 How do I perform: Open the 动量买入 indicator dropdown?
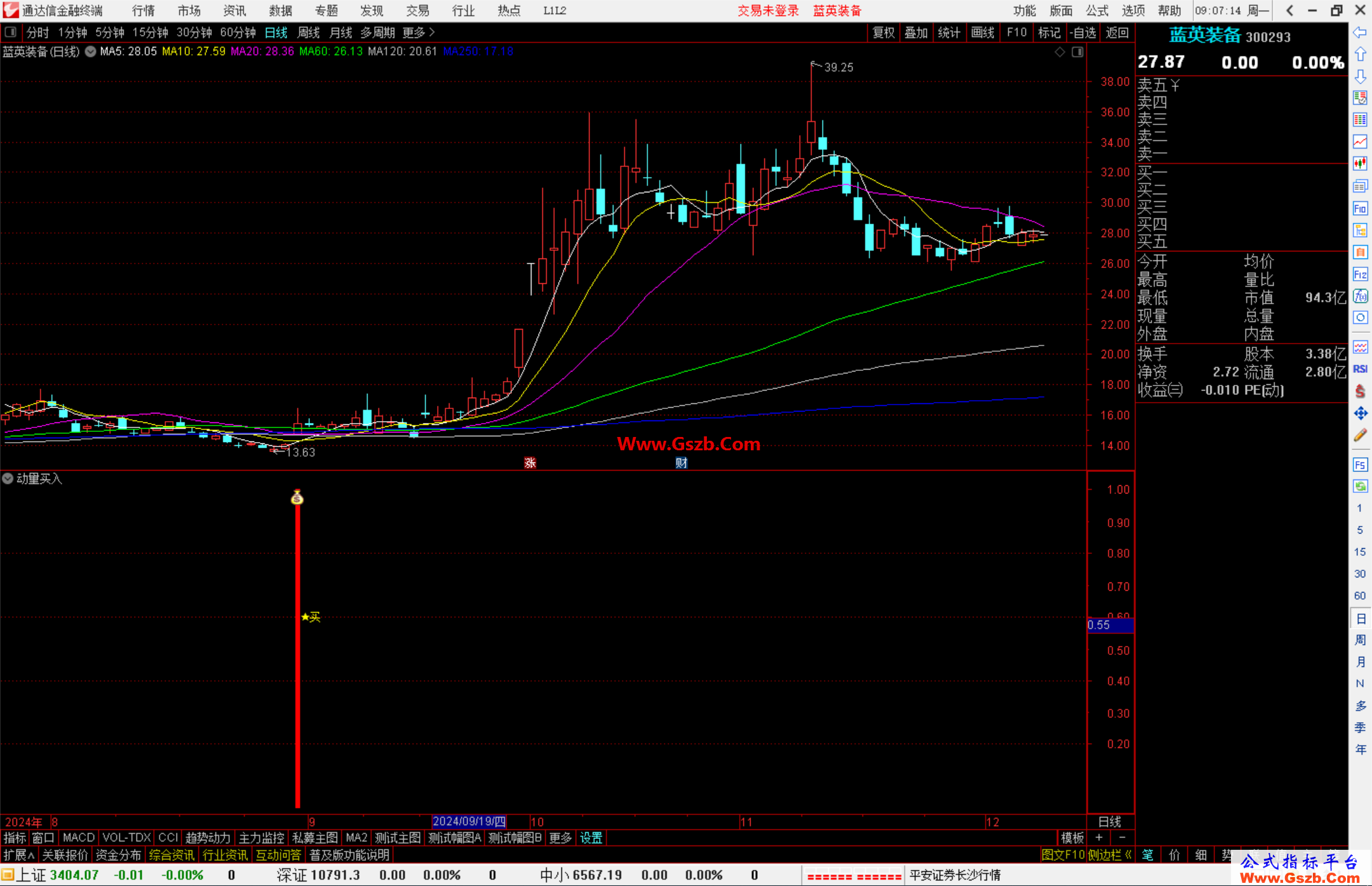(8, 478)
